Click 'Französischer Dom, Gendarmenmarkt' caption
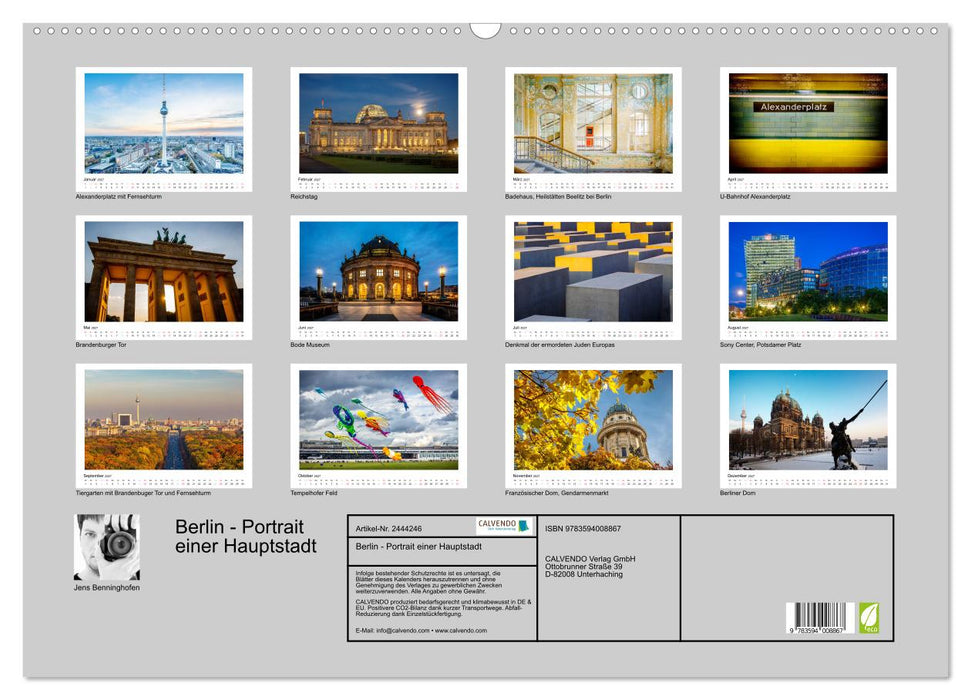 coord(557,493)
